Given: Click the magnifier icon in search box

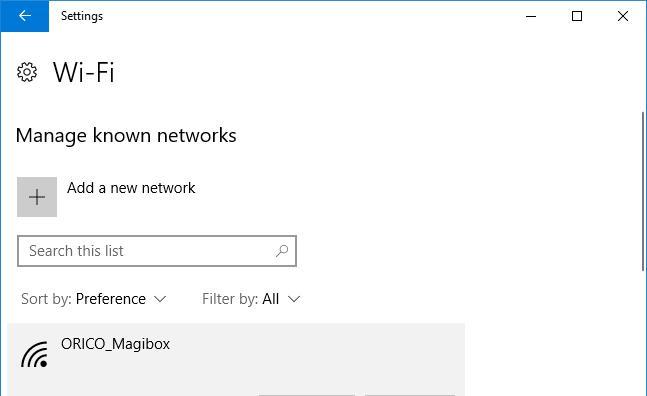Looking at the screenshot, I should [282, 250].
